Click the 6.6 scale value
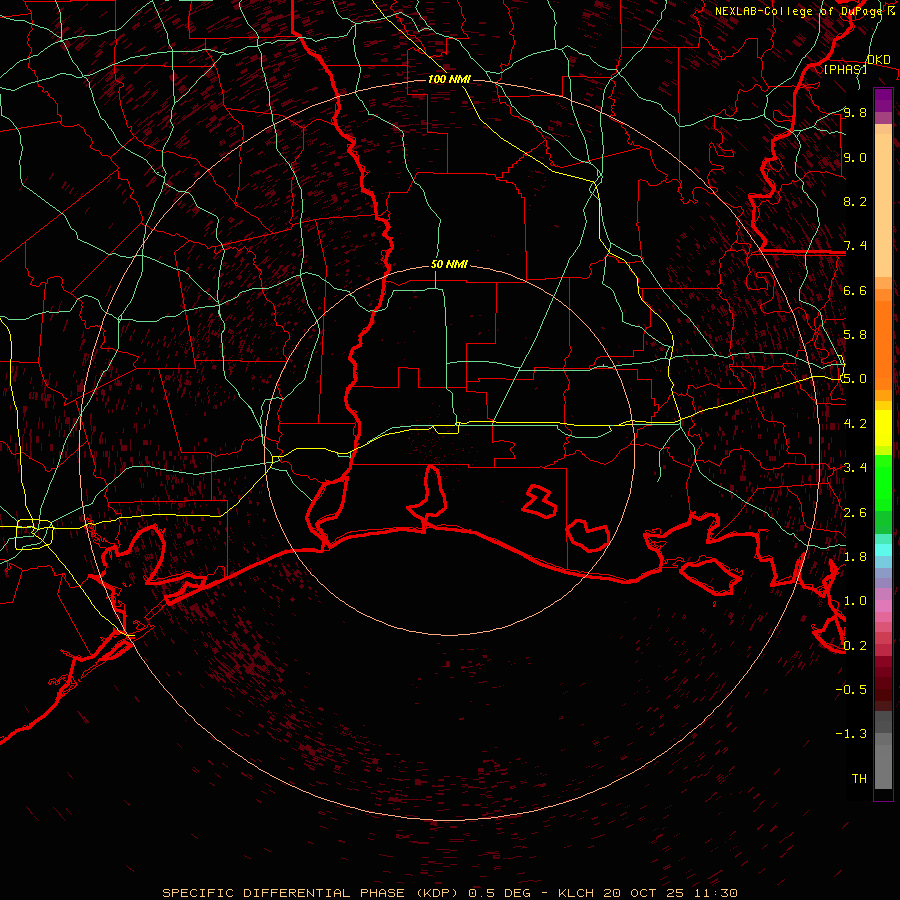 pyautogui.click(x=855, y=290)
